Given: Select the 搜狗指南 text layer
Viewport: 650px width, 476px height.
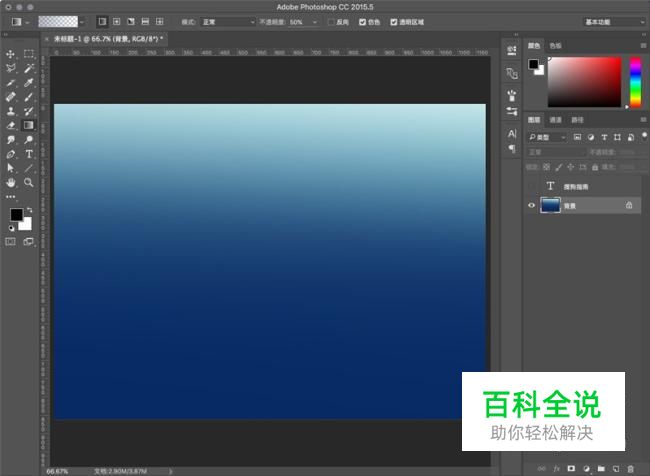Looking at the screenshot, I should click(575, 186).
